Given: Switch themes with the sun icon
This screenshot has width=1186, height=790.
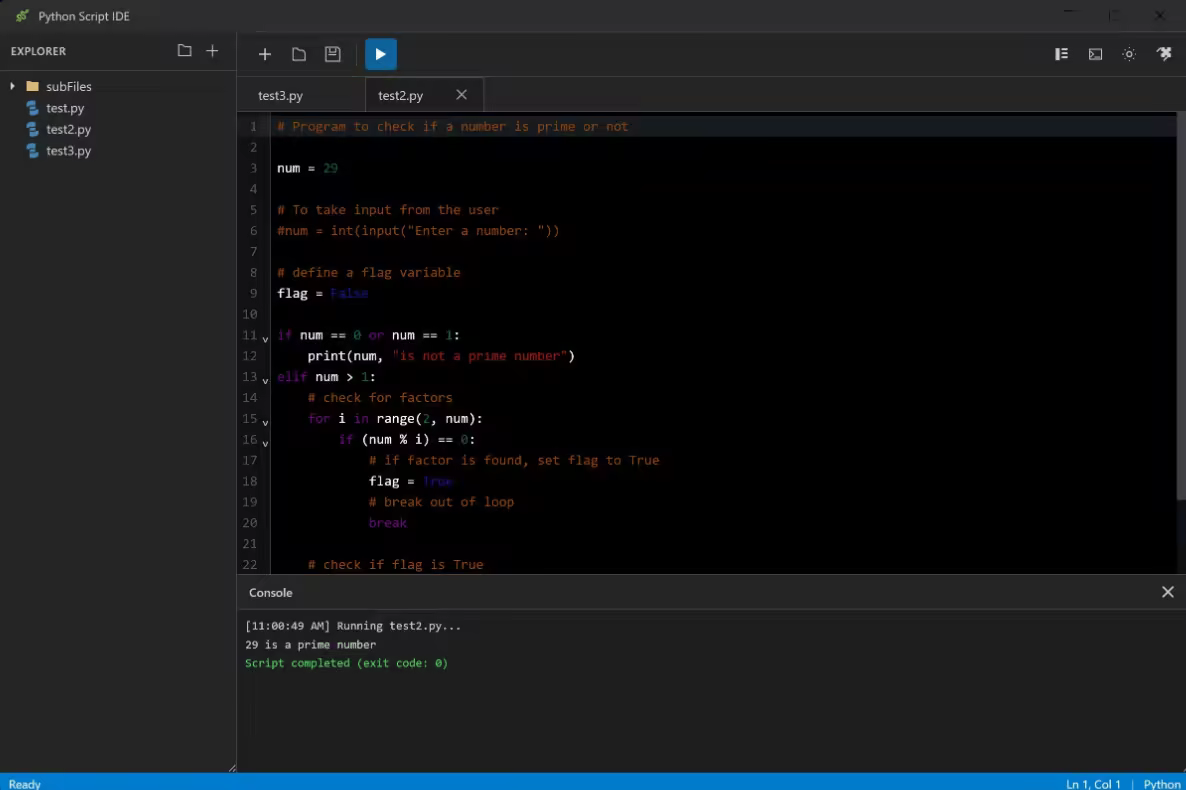Looking at the screenshot, I should [1129, 54].
